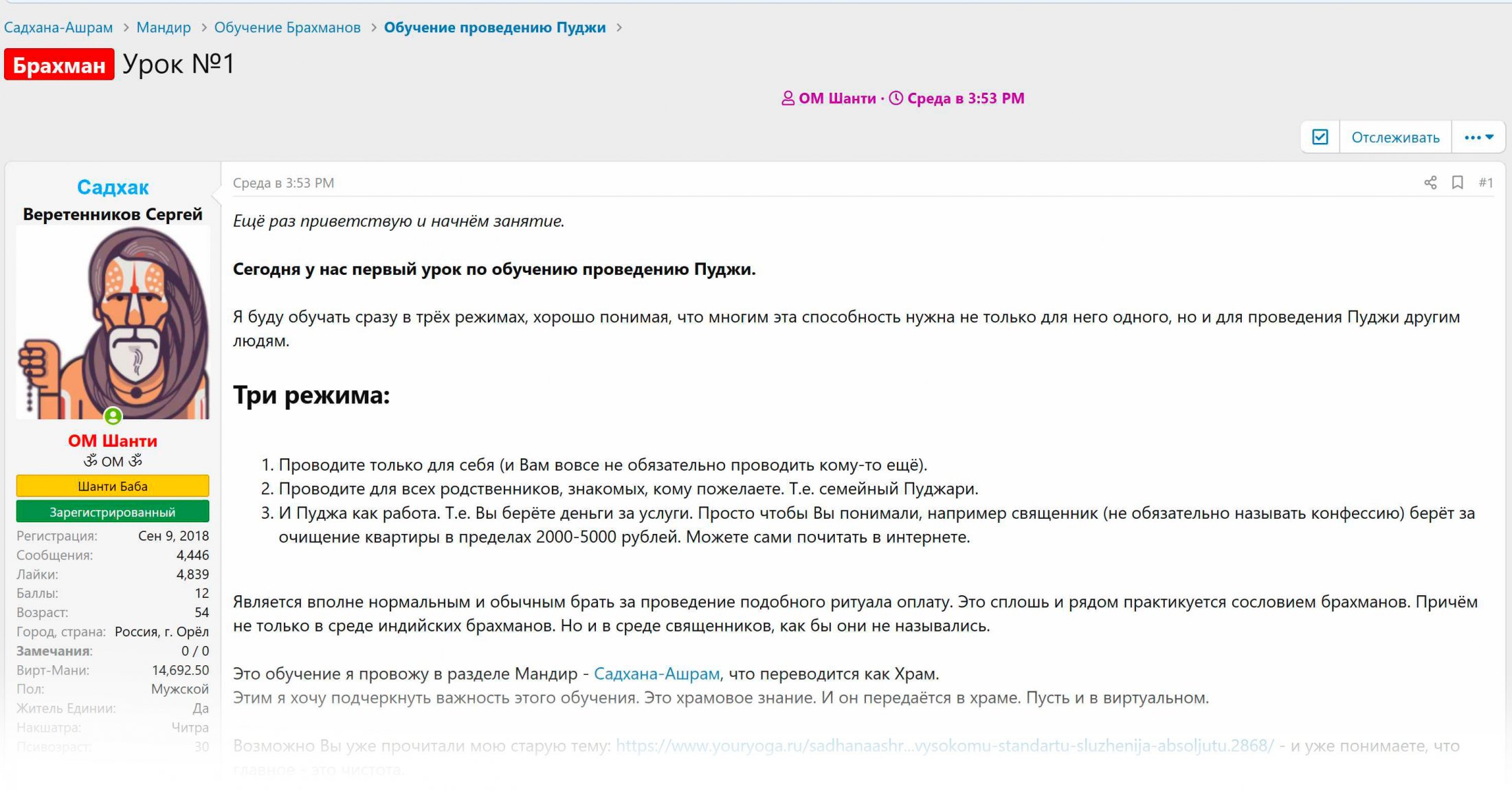Toggle the Зарегистрированный green badge
The image size is (1512, 791).
pos(112,511)
